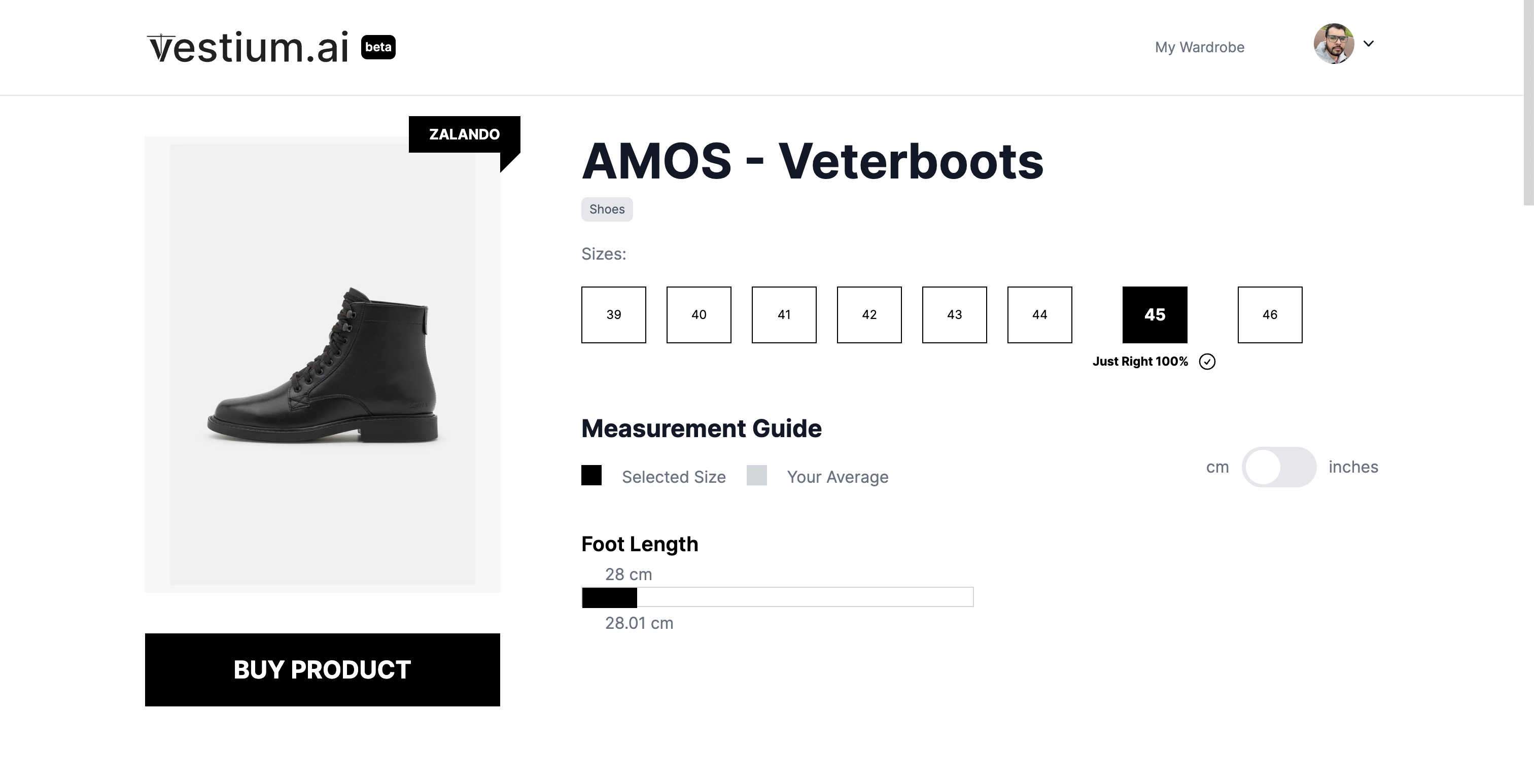
Task: Click the page vertical scrollbar
Action: (1528, 102)
